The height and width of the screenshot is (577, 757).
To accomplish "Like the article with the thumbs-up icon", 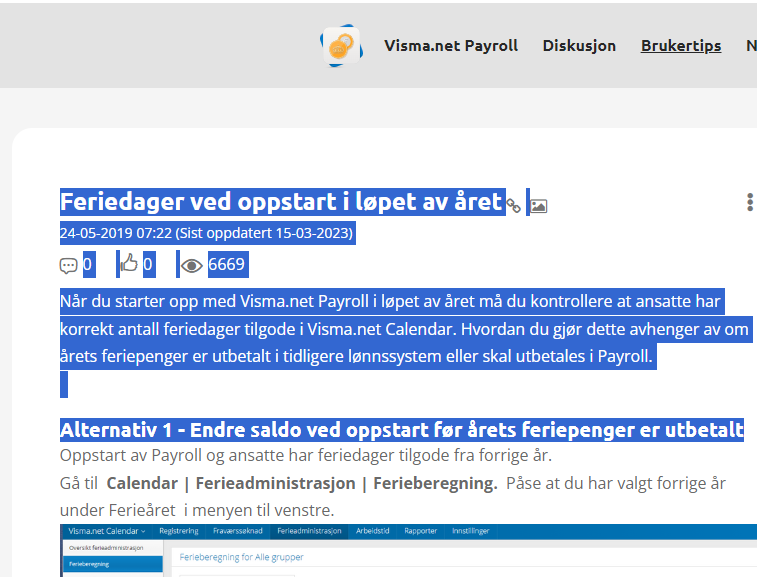I will [x=129, y=264].
